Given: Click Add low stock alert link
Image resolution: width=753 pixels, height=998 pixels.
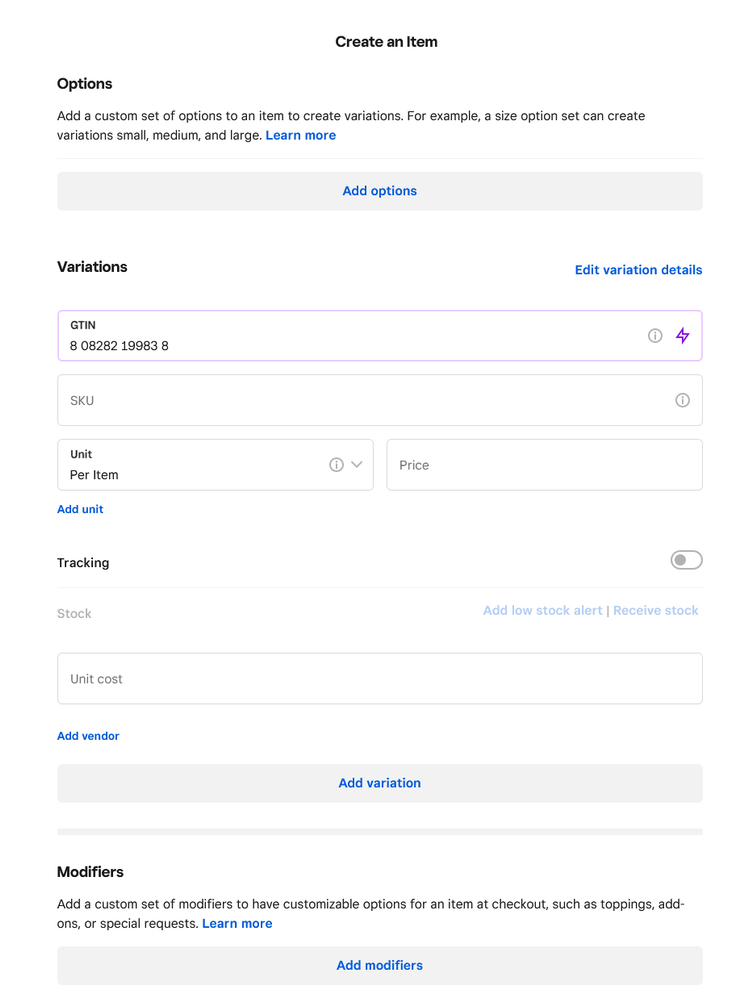Looking at the screenshot, I should 542,610.
